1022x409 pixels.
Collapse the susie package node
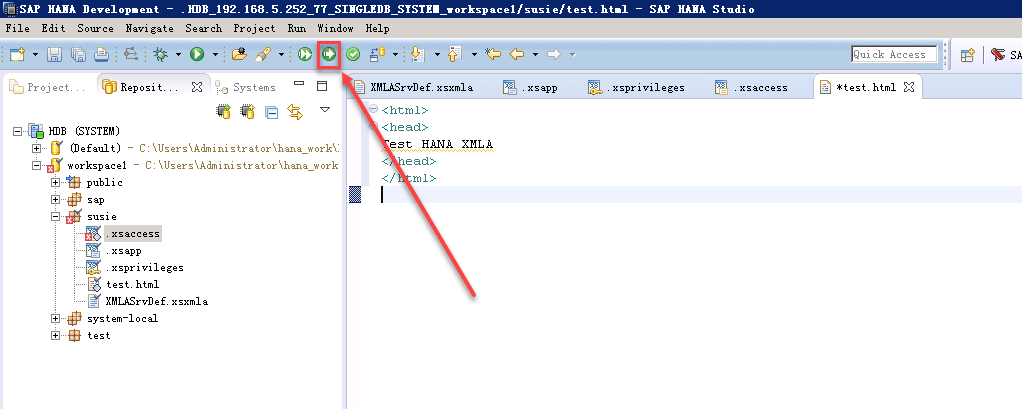(x=55, y=216)
